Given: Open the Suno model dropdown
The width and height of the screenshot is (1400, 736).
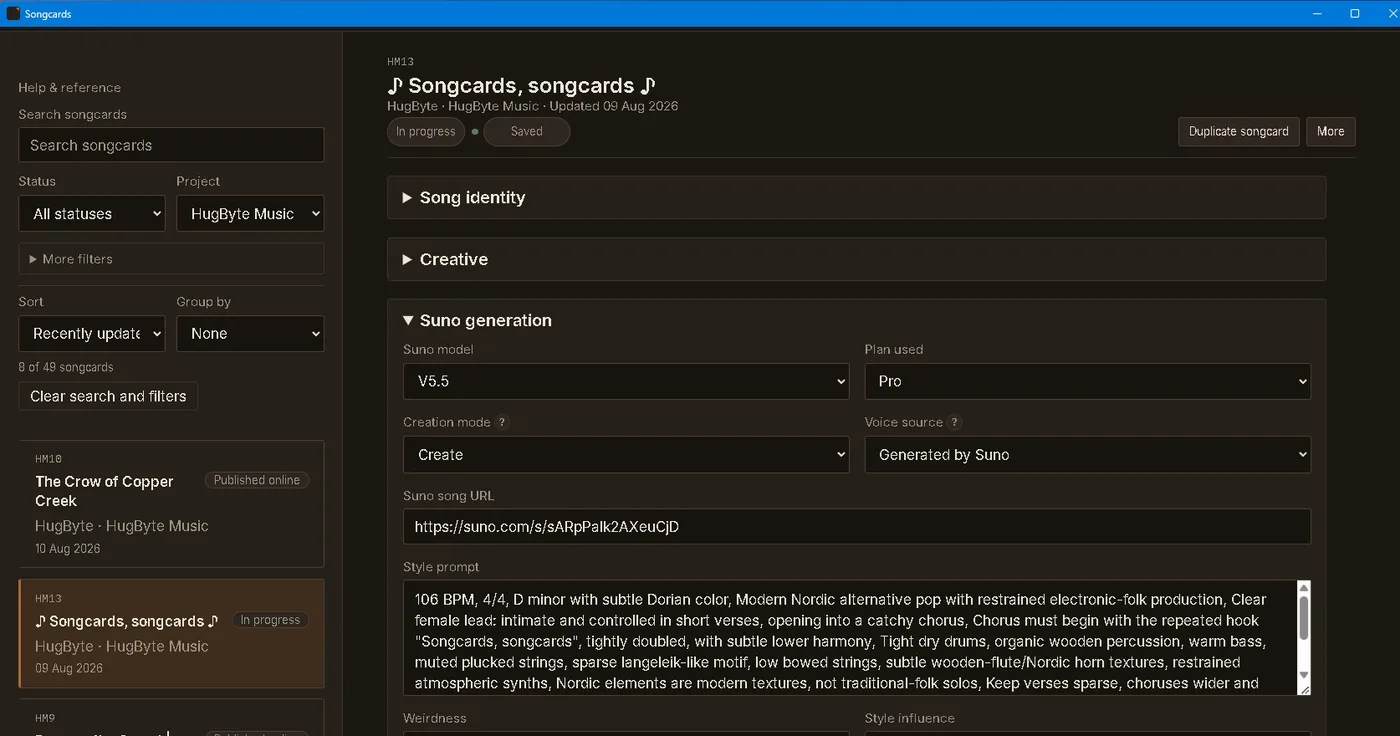Looking at the screenshot, I should pos(626,381).
